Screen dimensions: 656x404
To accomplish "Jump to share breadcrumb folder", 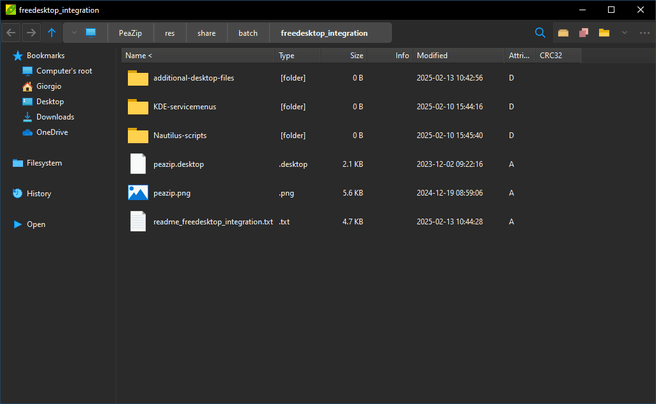I will (206, 33).
